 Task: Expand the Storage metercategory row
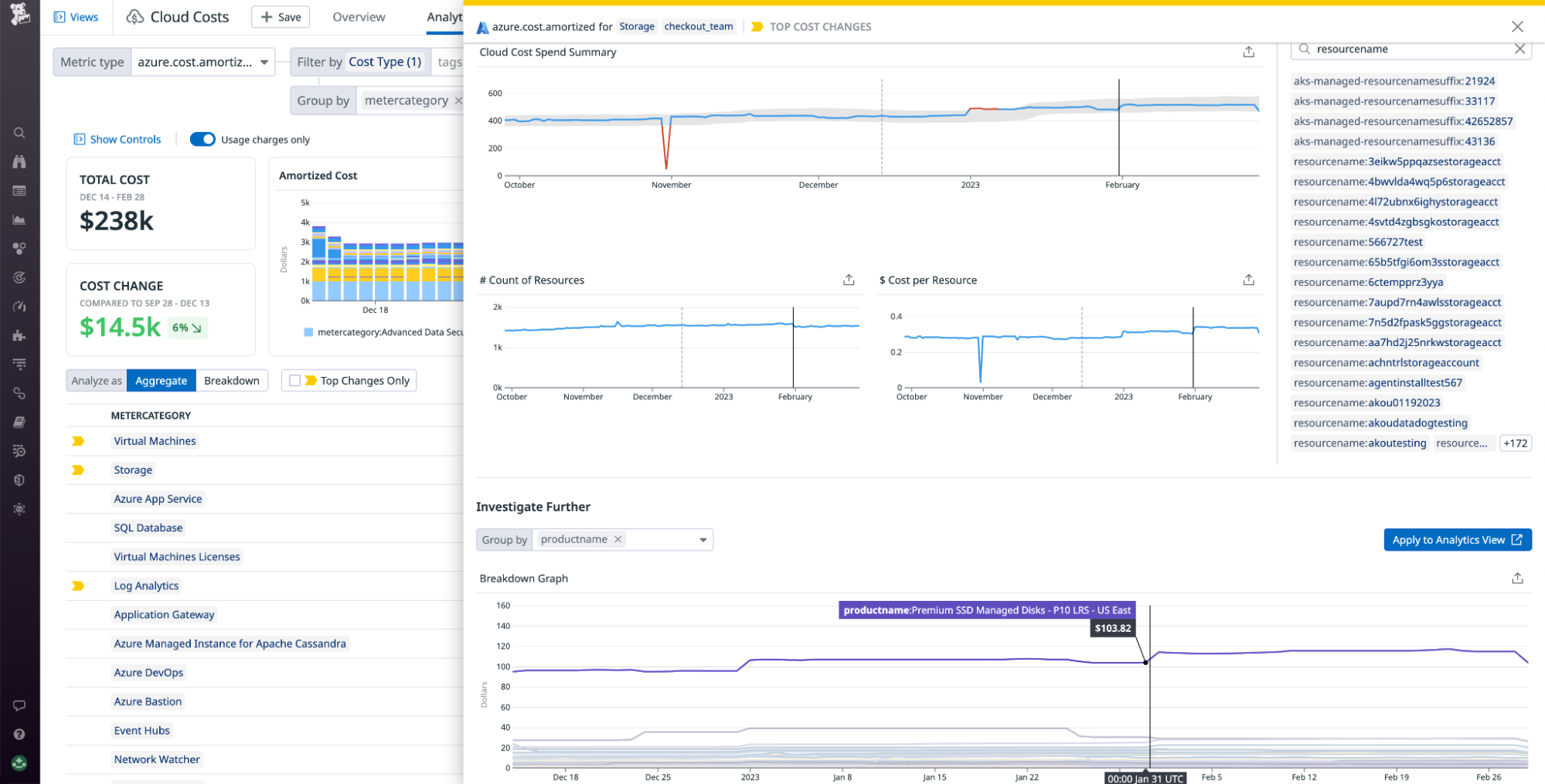(78, 470)
